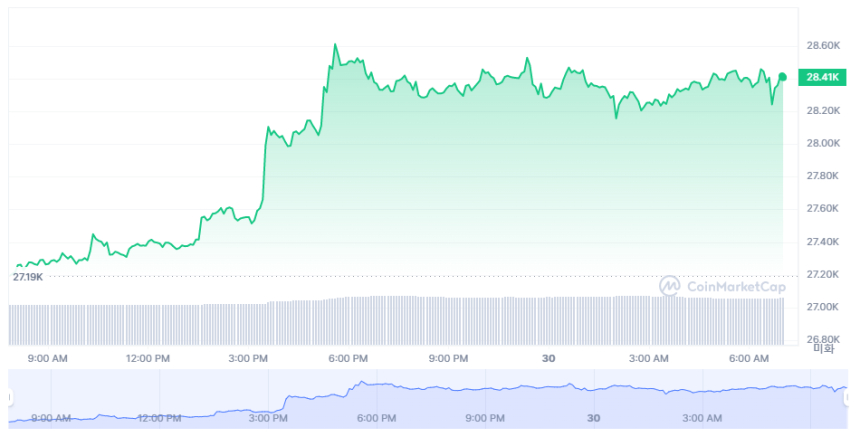Click the green 28.41K current price tag
The width and height of the screenshot is (860, 437).
tap(823, 77)
